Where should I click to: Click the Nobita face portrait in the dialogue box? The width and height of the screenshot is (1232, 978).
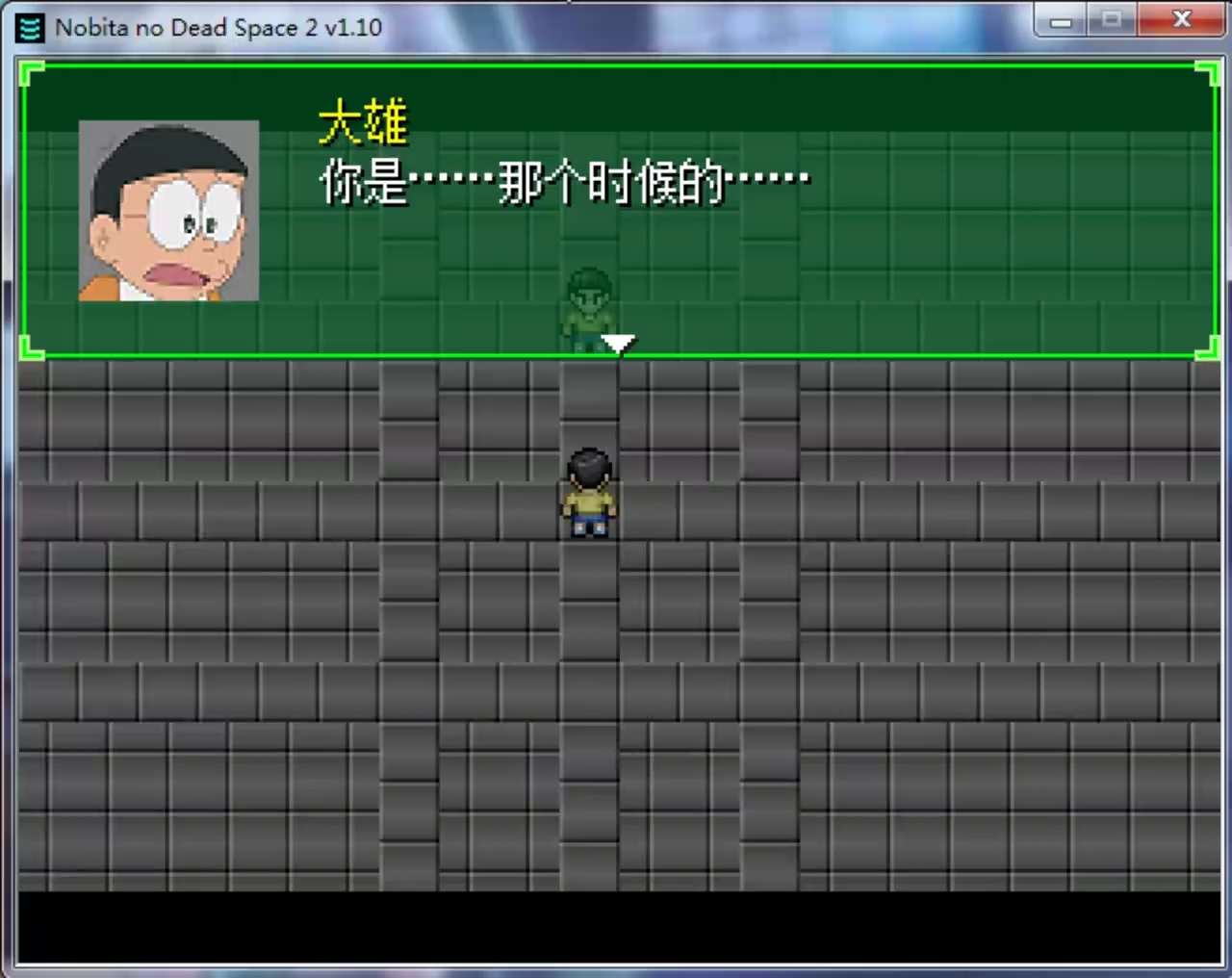(168, 211)
